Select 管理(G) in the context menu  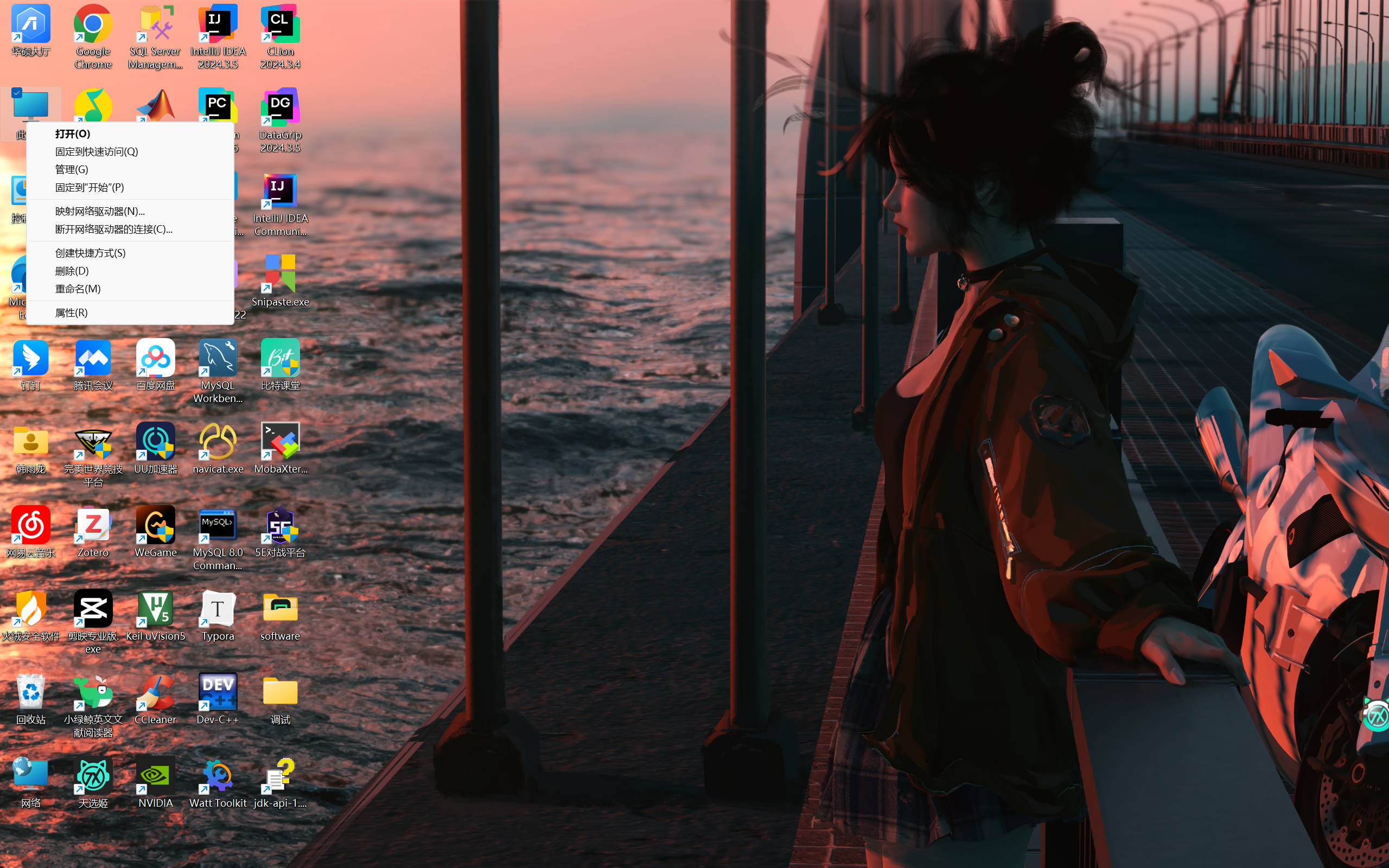[x=72, y=169]
